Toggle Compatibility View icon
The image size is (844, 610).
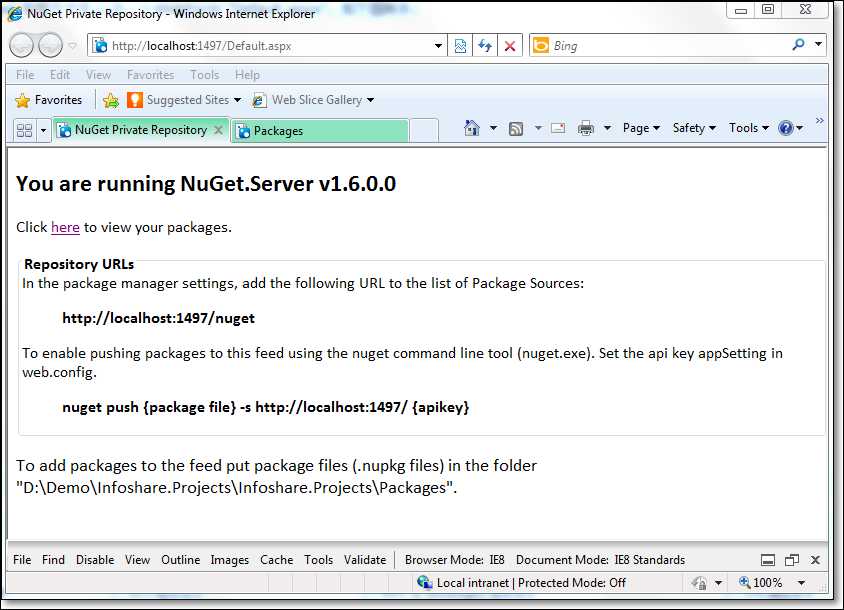click(x=460, y=46)
